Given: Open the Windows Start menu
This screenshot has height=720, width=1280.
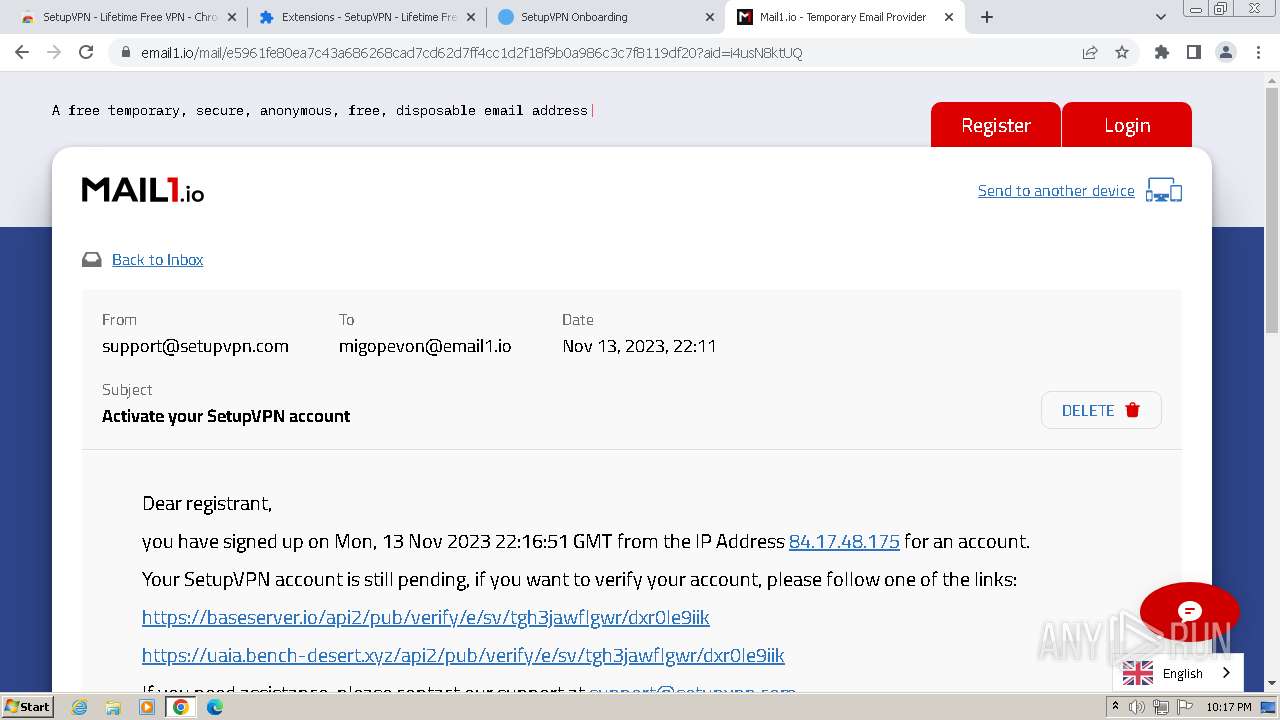Looking at the screenshot, I should point(27,707).
